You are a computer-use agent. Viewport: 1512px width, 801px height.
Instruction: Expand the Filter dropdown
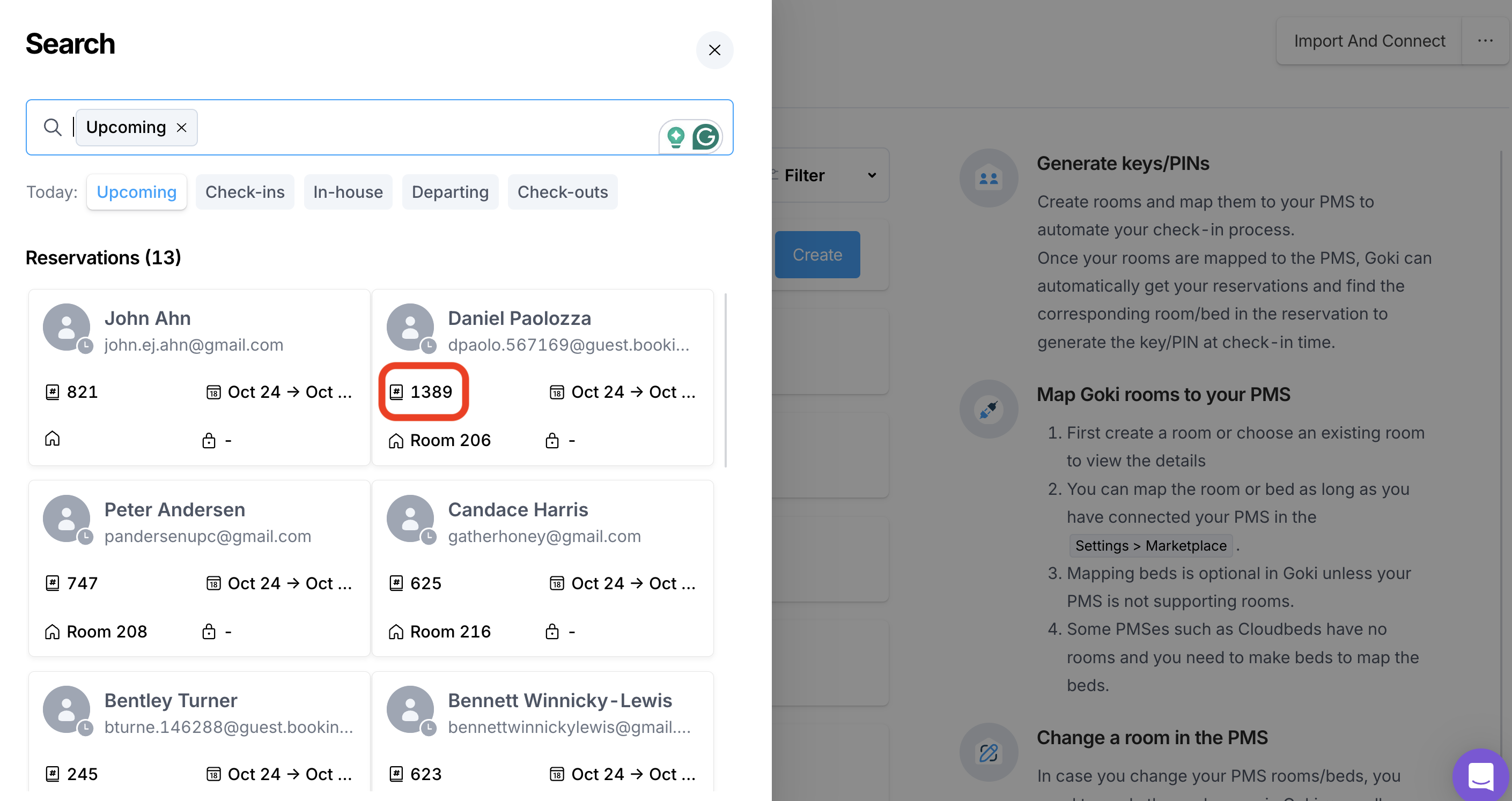830,175
